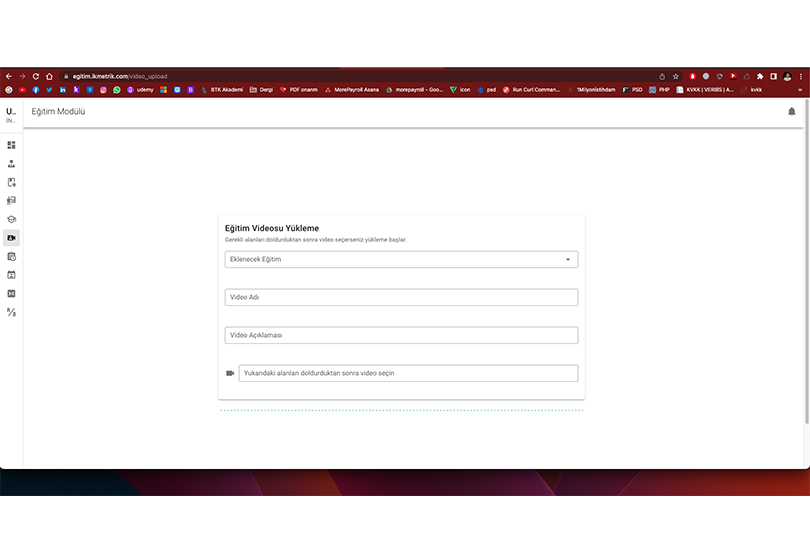
Task: Open the Twitter bookmark
Action: [49, 90]
